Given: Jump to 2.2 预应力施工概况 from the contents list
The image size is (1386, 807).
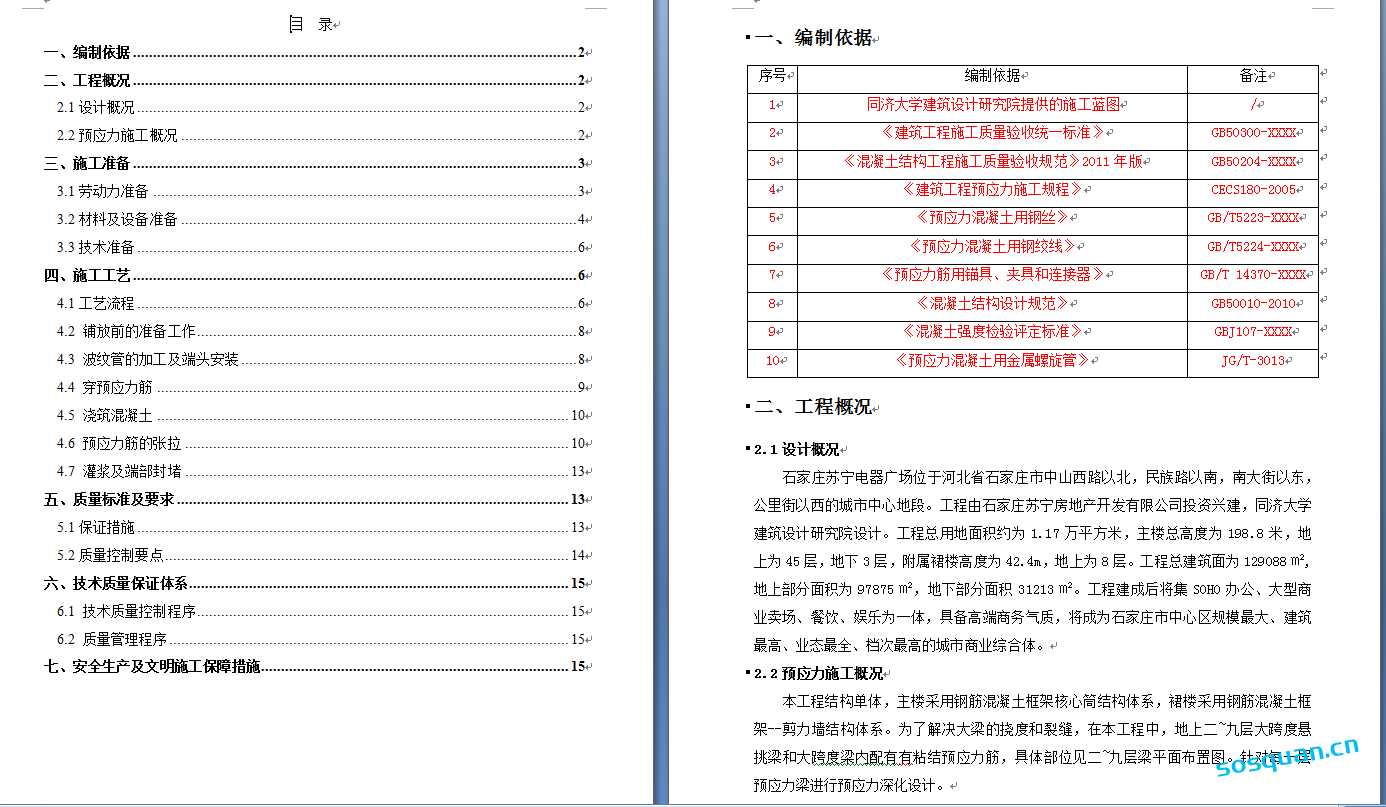Looking at the screenshot, I should click(x=117, y=136).
